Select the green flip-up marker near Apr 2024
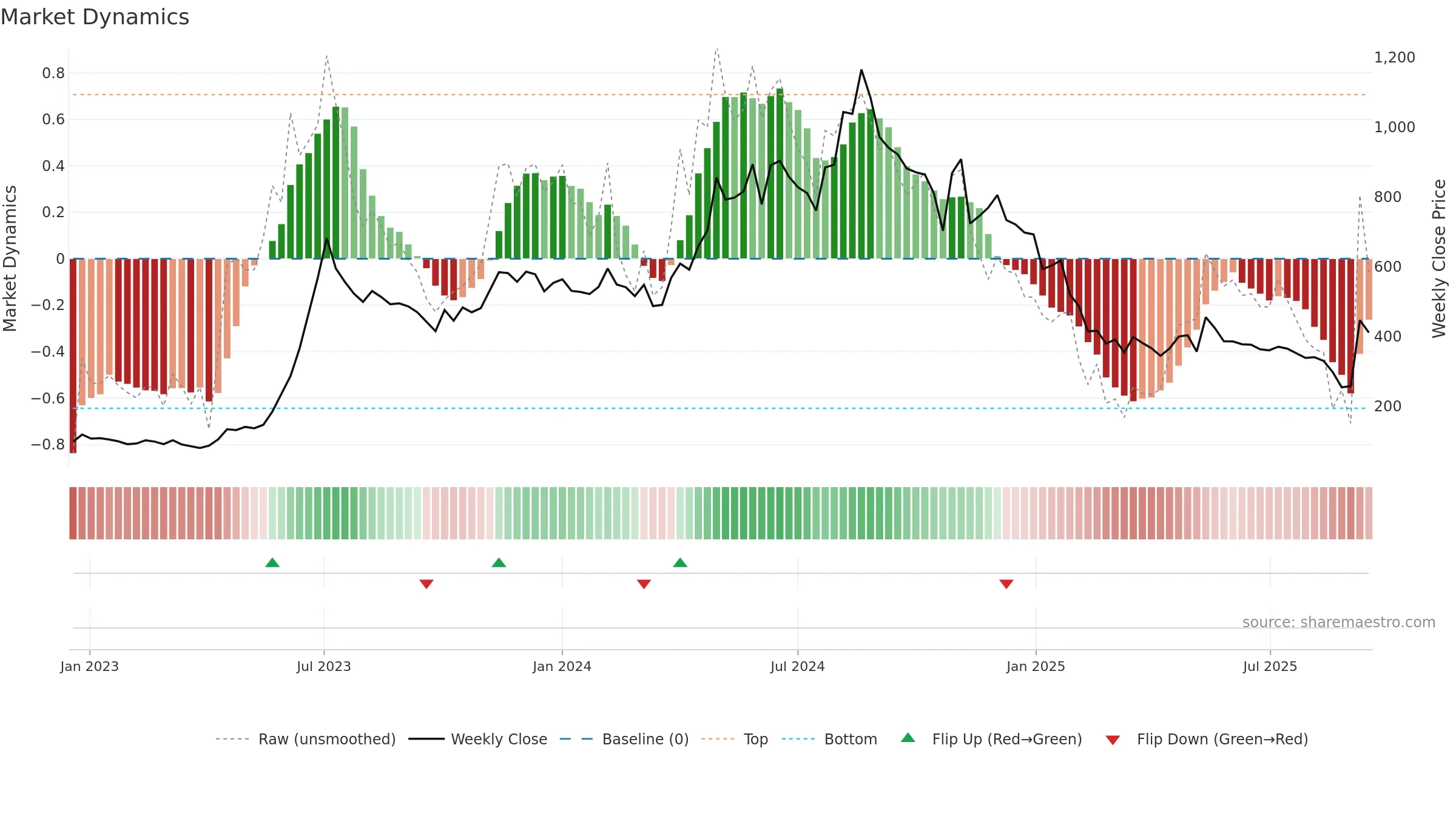This screenshot has height=819, width=1456. [x=680, y=562]
